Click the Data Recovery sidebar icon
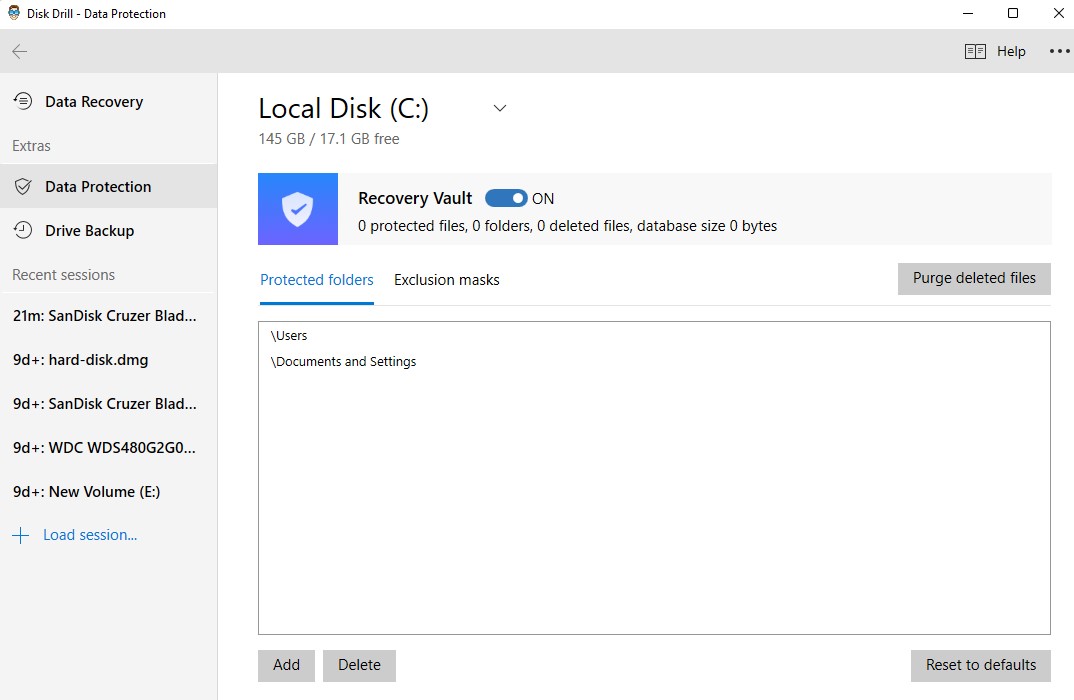This screenshot has width=1074, height=700. tap(23, 101)
